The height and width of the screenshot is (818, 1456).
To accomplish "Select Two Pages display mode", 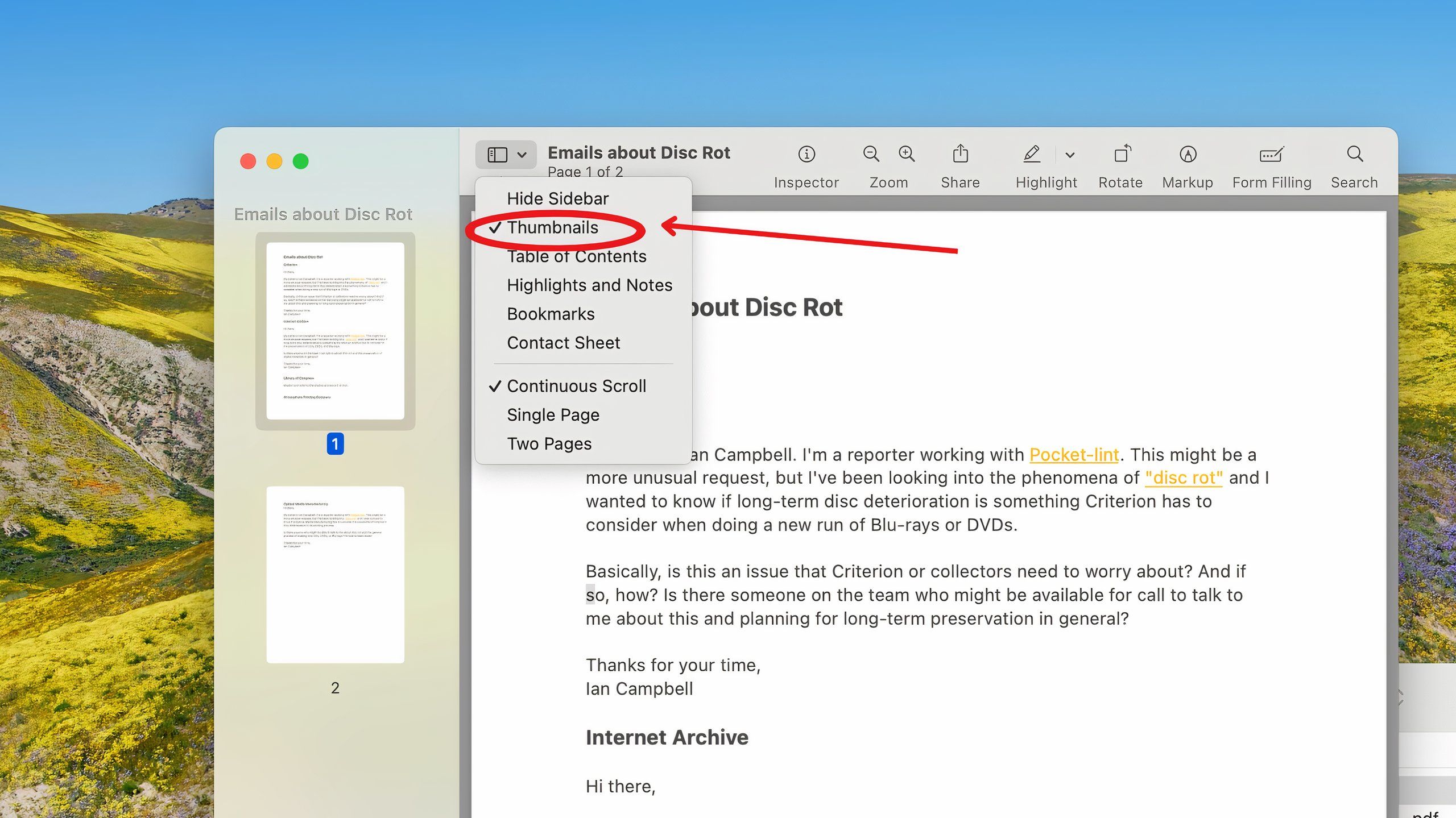I will [549, 444].
